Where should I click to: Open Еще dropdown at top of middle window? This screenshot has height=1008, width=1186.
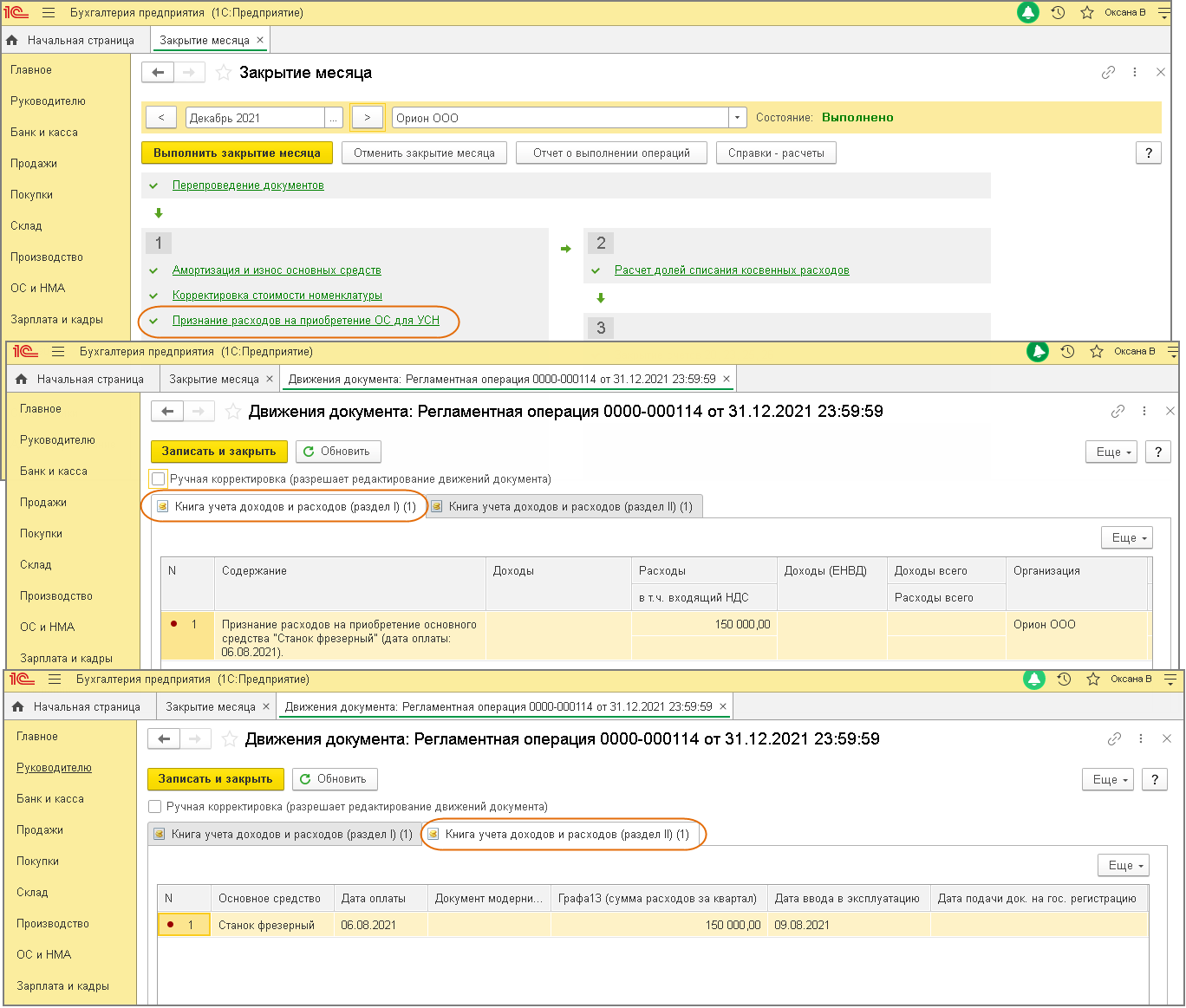tap(1111, 452)
